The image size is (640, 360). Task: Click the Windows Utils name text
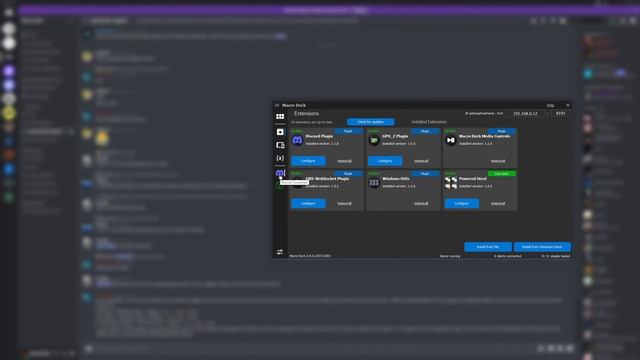pos(396,179)
